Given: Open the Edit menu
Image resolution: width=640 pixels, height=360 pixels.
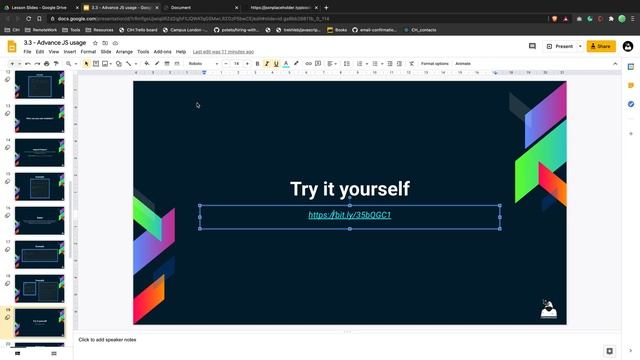Looking at the screenshot, I should pos(40,52).
